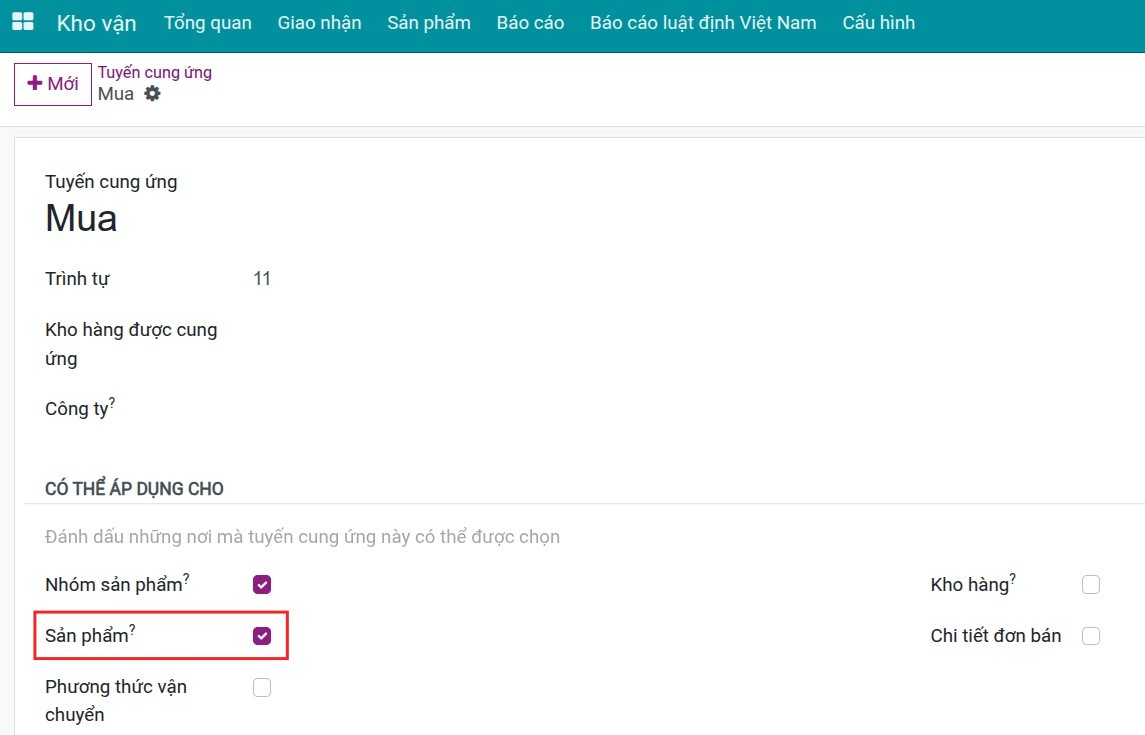Click the help mark beside Nhóm sản phẩm
The width and height of the screenshot is (1145, 735).
(186, 578)
